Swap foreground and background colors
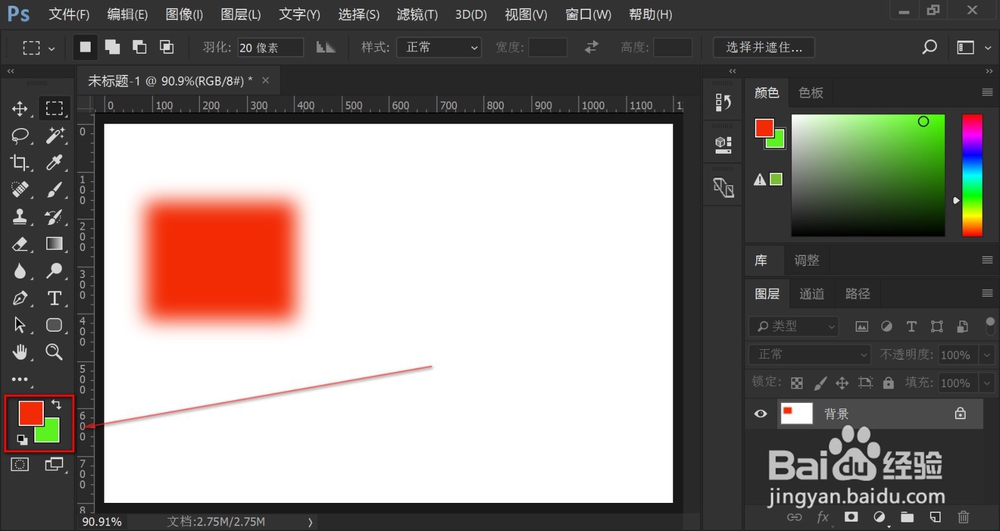This screenshot has width=1000, height=531. (x=56, y=404)
